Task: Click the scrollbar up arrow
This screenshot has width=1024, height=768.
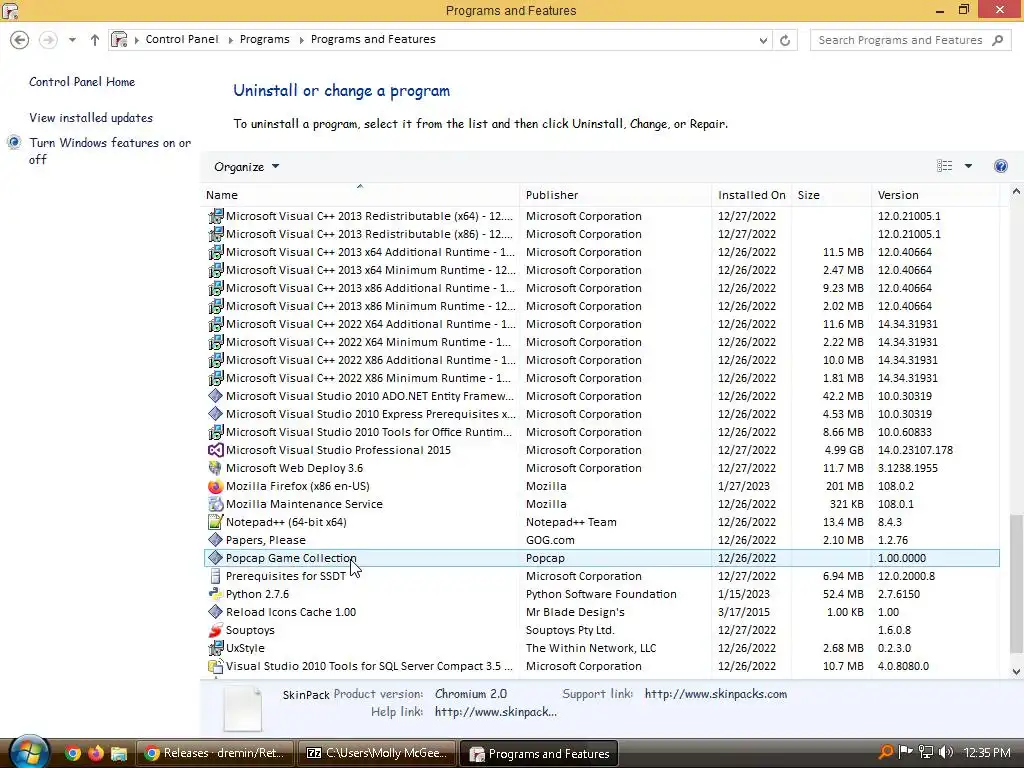Action: click(x=1016, y=192)
